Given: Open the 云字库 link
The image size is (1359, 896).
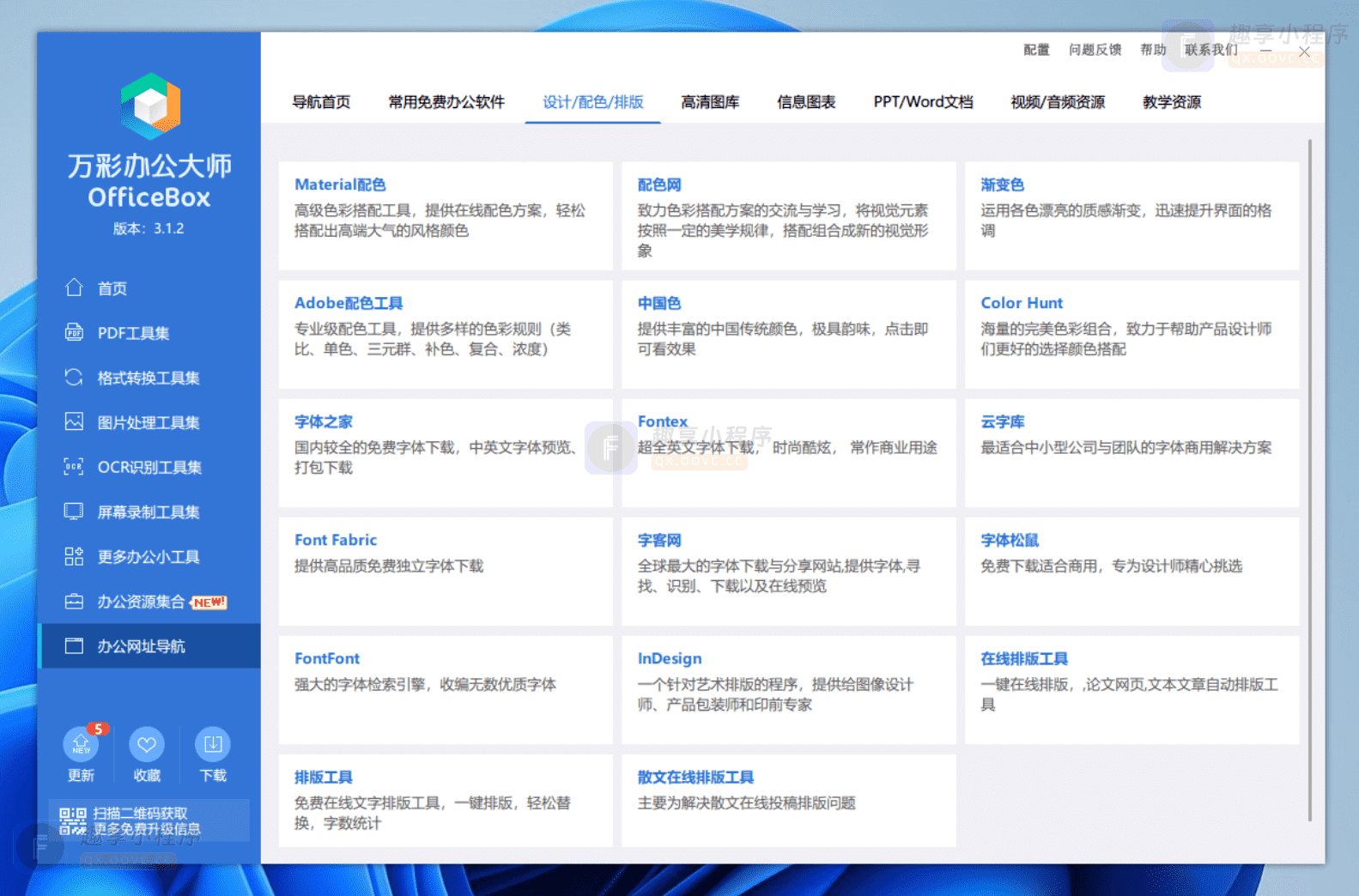Looking at the screenshot, I should [1003, 421].
